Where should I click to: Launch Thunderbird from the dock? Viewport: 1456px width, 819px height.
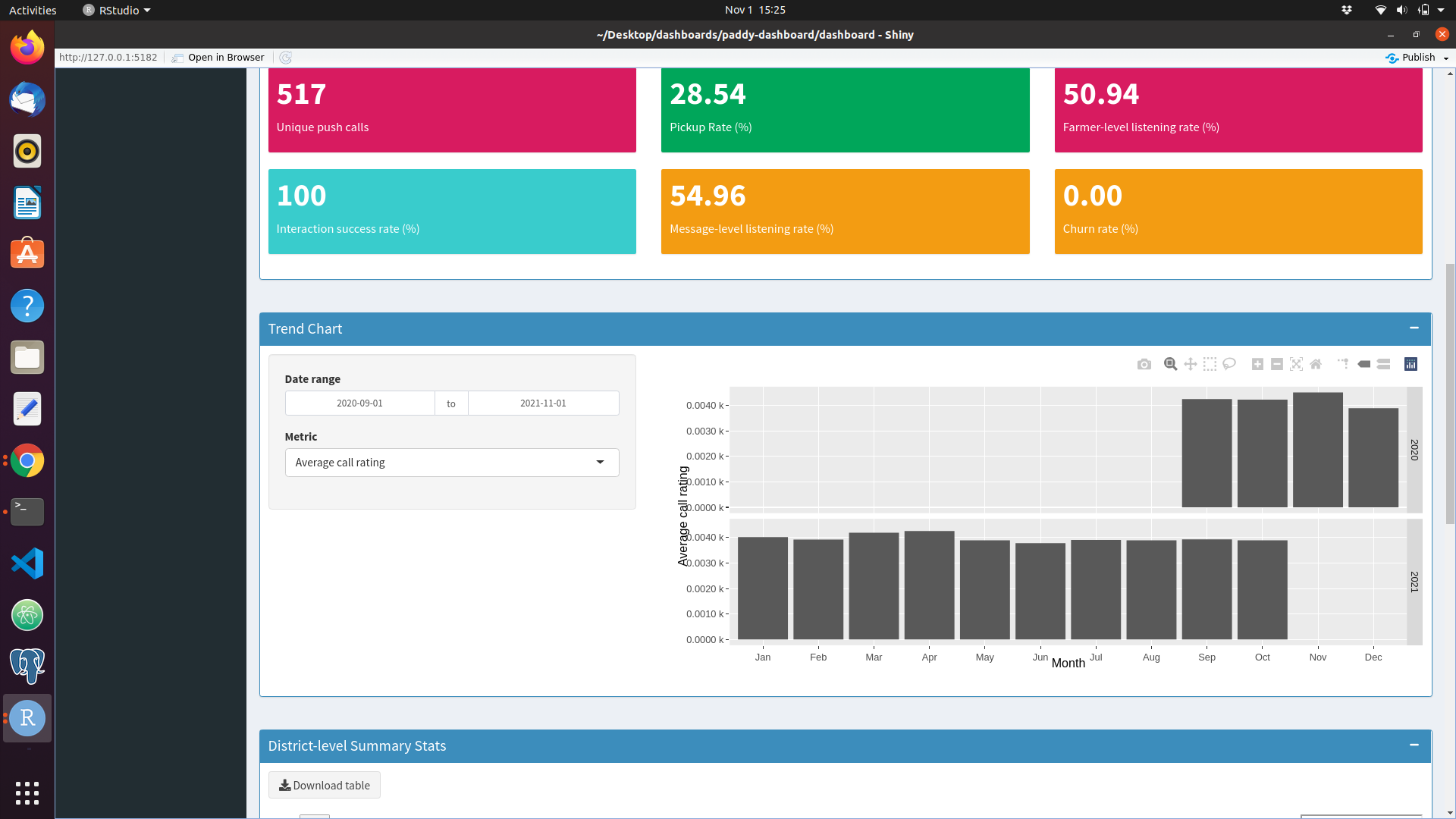(27, 99)
